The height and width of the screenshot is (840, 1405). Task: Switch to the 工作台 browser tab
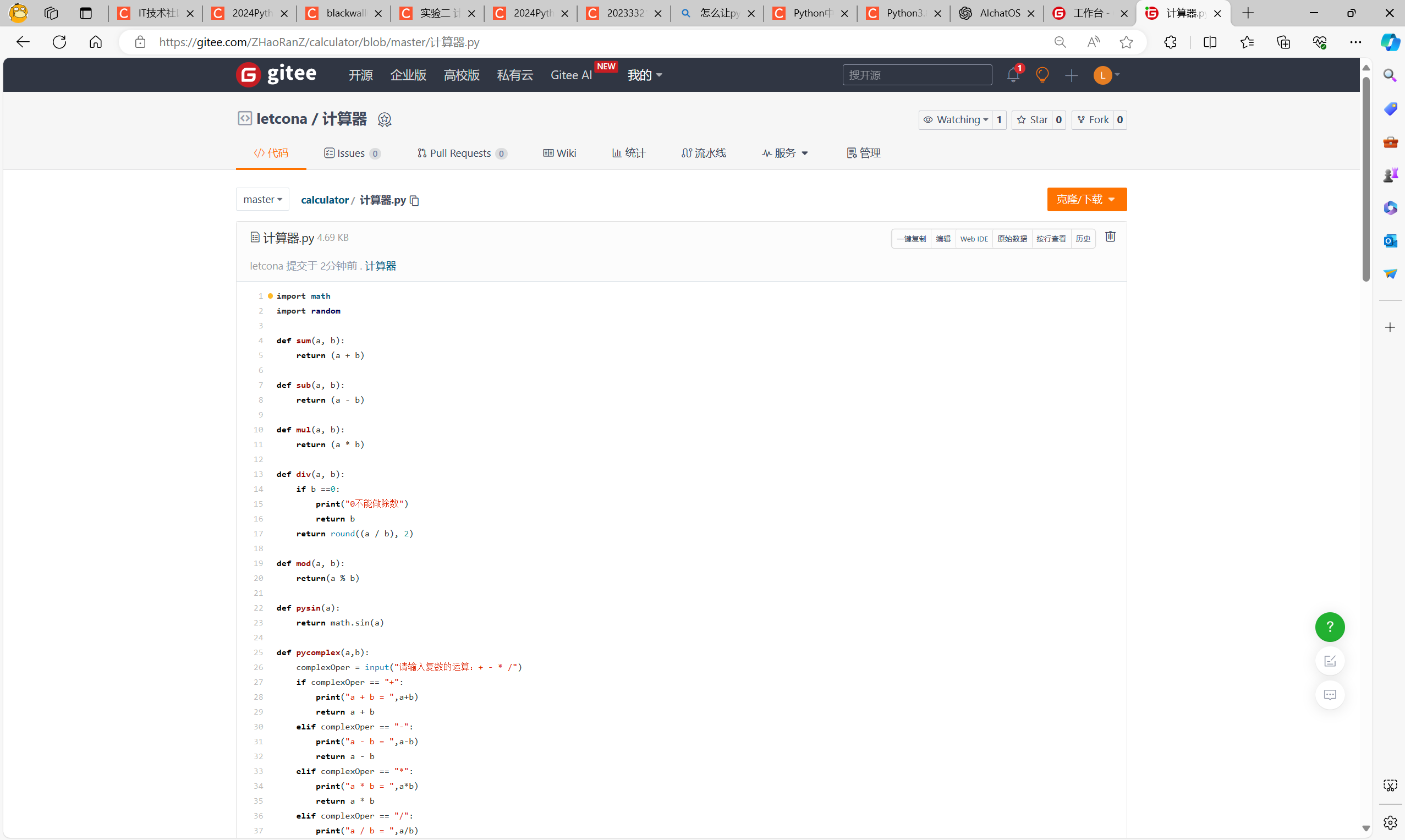[1090, 13]
